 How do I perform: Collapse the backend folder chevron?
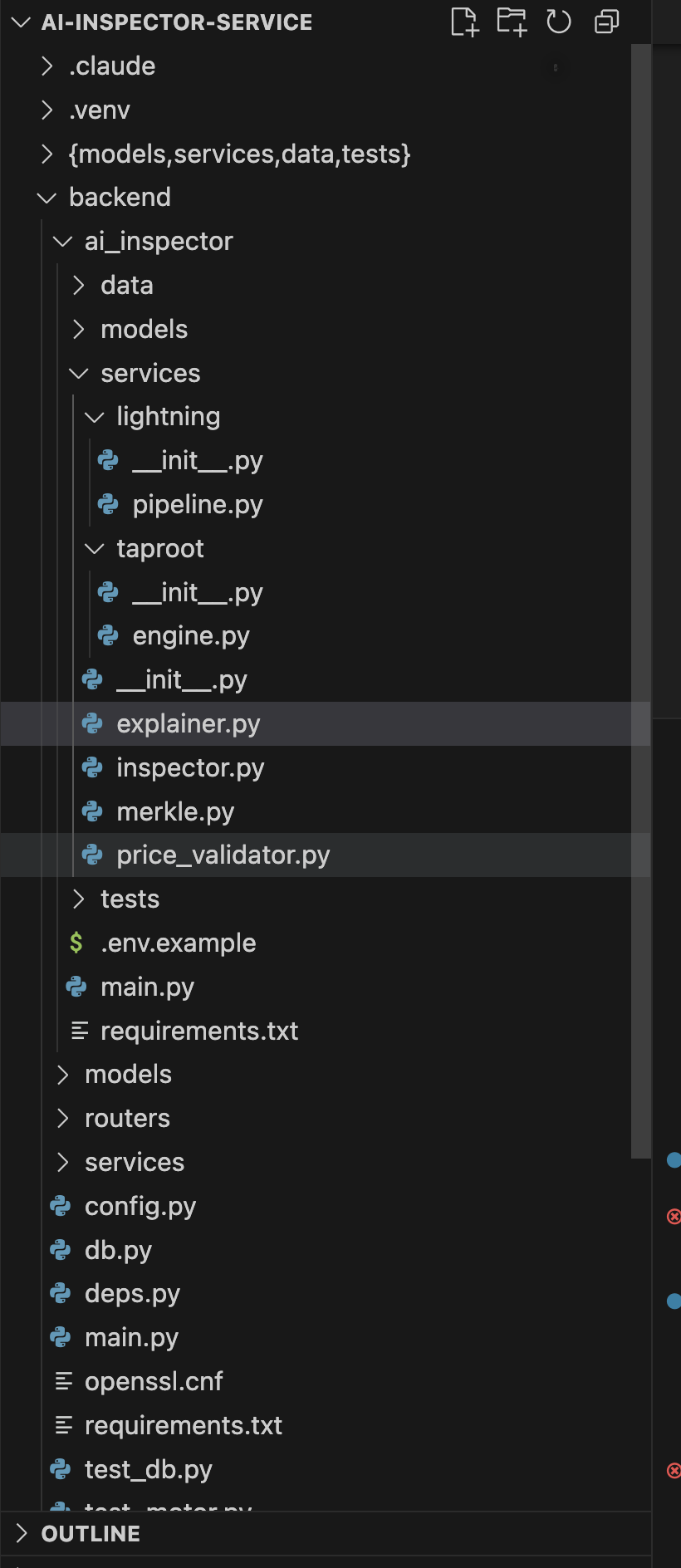[x=47, y=198]
